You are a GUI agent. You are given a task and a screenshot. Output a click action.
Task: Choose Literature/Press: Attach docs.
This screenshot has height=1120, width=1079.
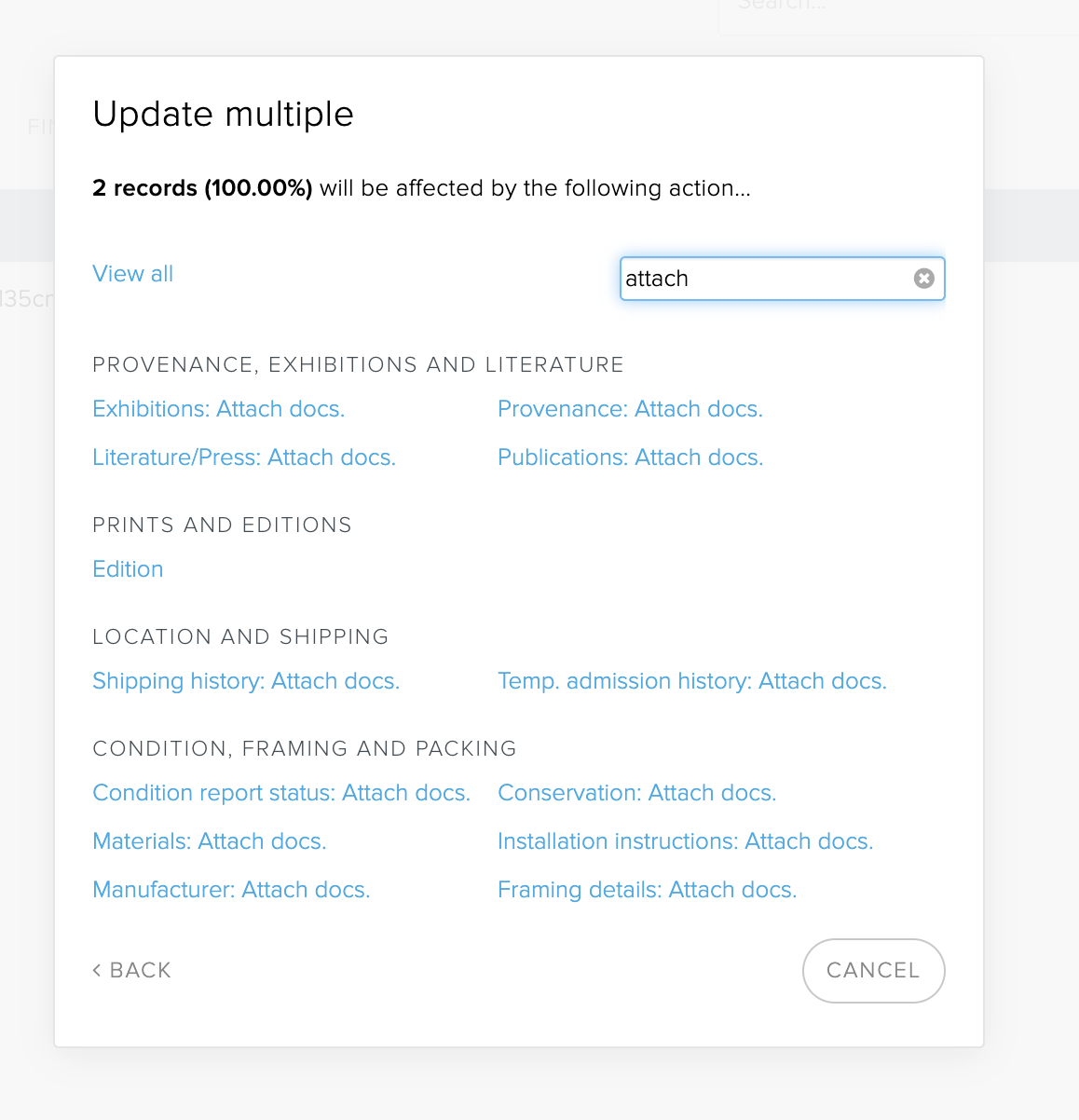pos(244,458)
